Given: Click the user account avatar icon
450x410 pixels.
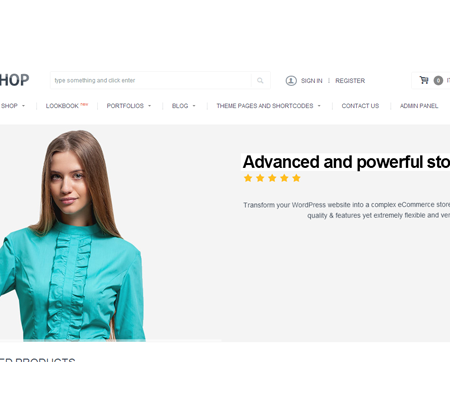Looking at the screenshot, I should tap(291, 81).
